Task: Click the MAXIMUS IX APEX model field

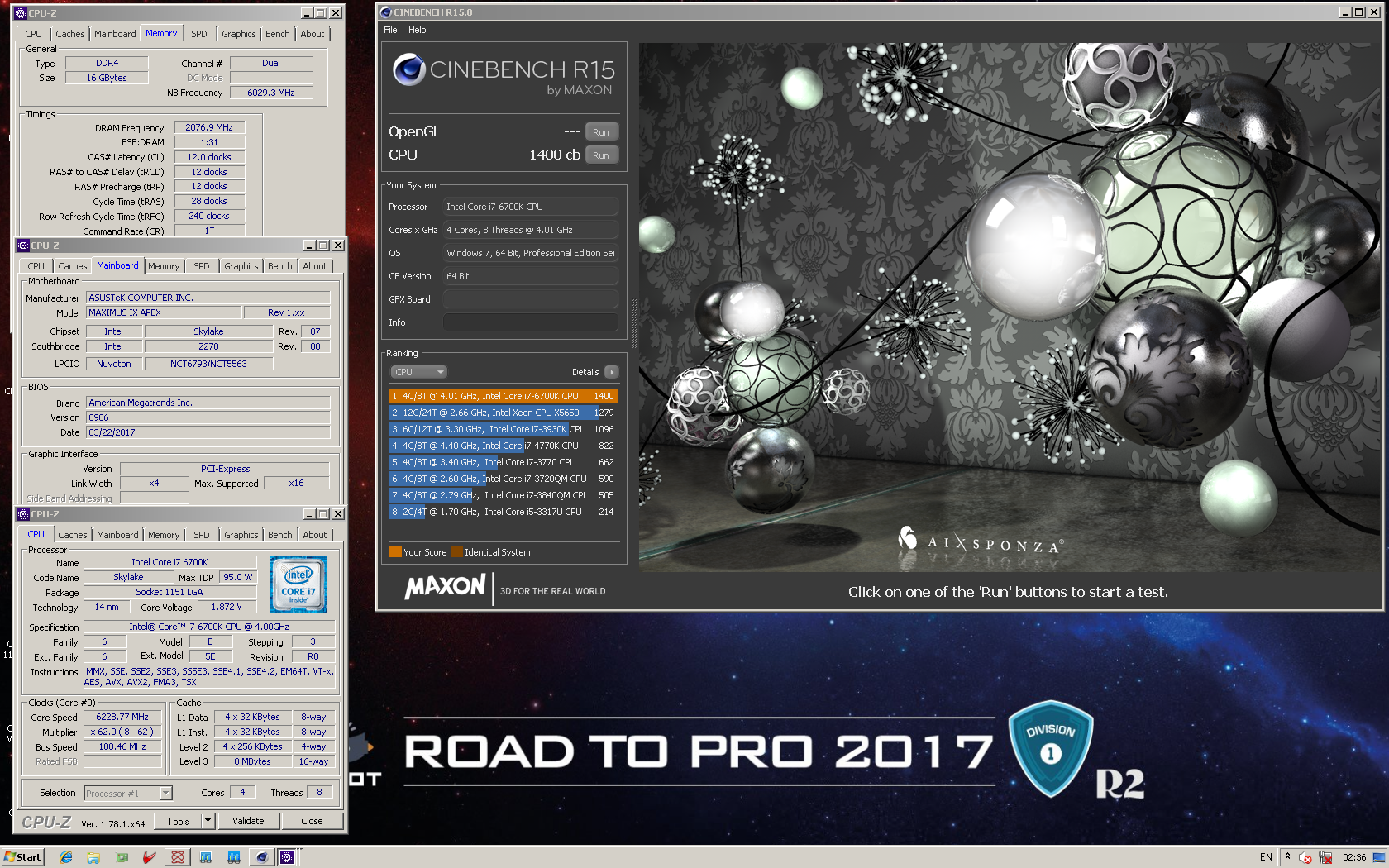Action: [164, 312]
